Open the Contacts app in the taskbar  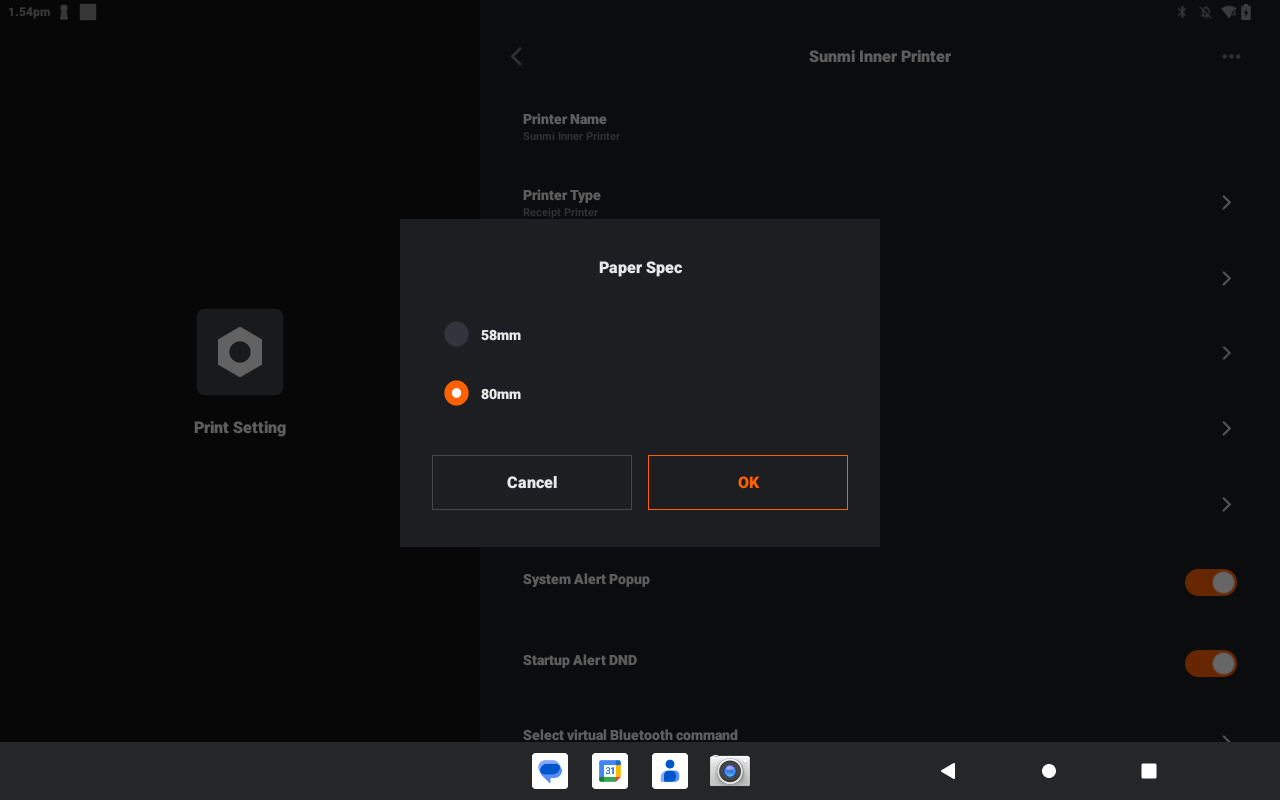coord(670,771)
